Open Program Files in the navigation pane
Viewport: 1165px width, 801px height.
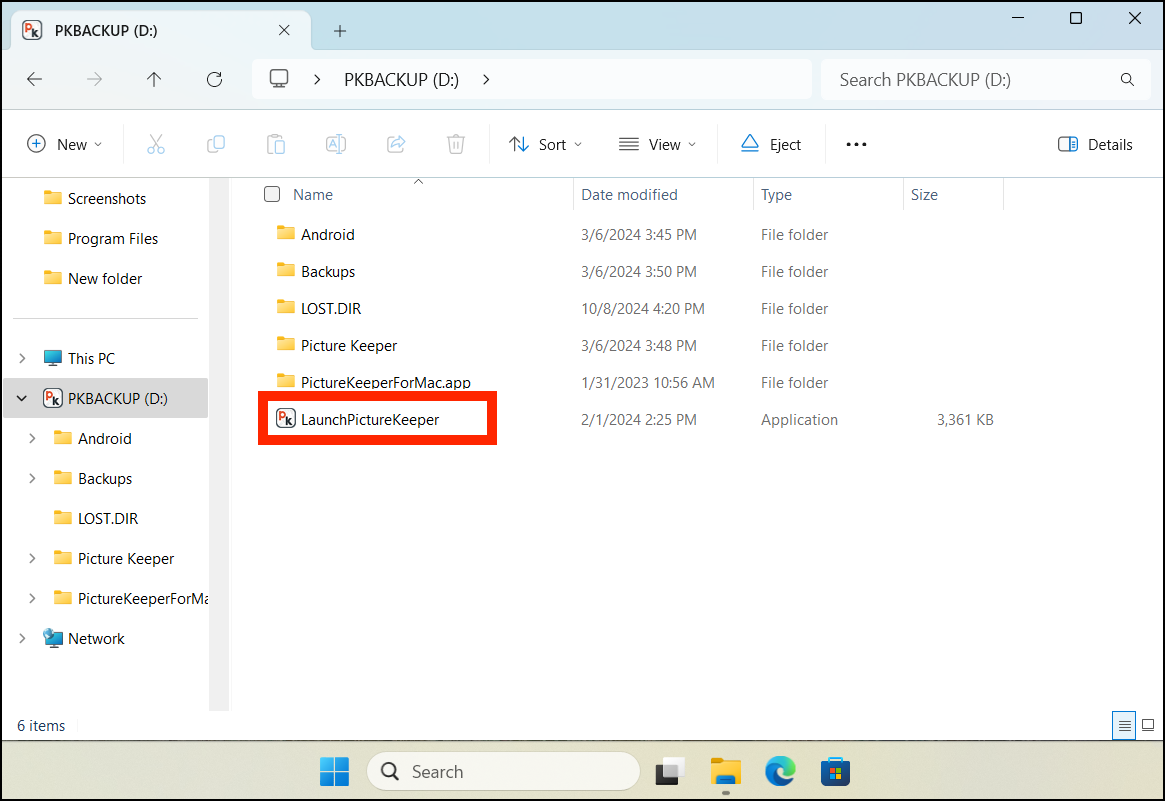[x=113, y=239]
